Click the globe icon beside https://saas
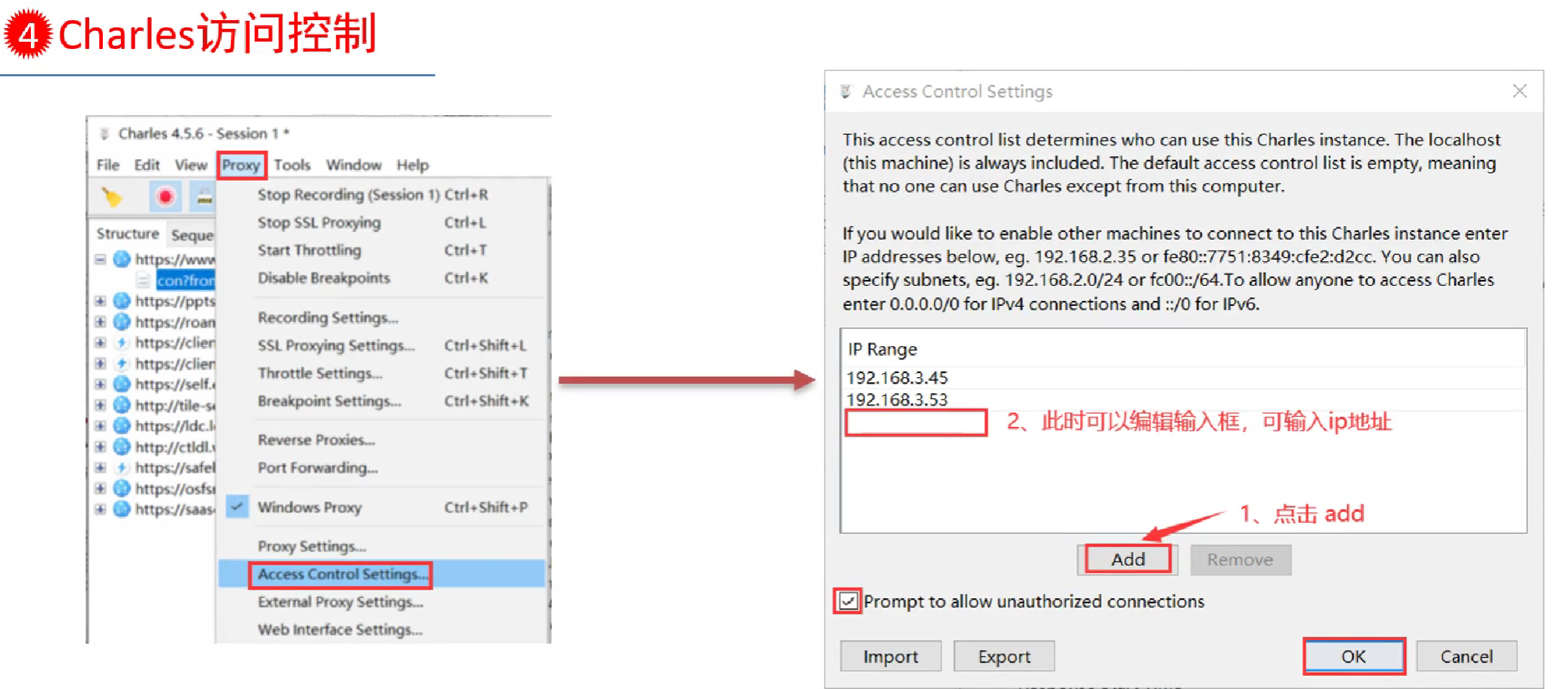The image size is (1568, 689). point(122,510)
